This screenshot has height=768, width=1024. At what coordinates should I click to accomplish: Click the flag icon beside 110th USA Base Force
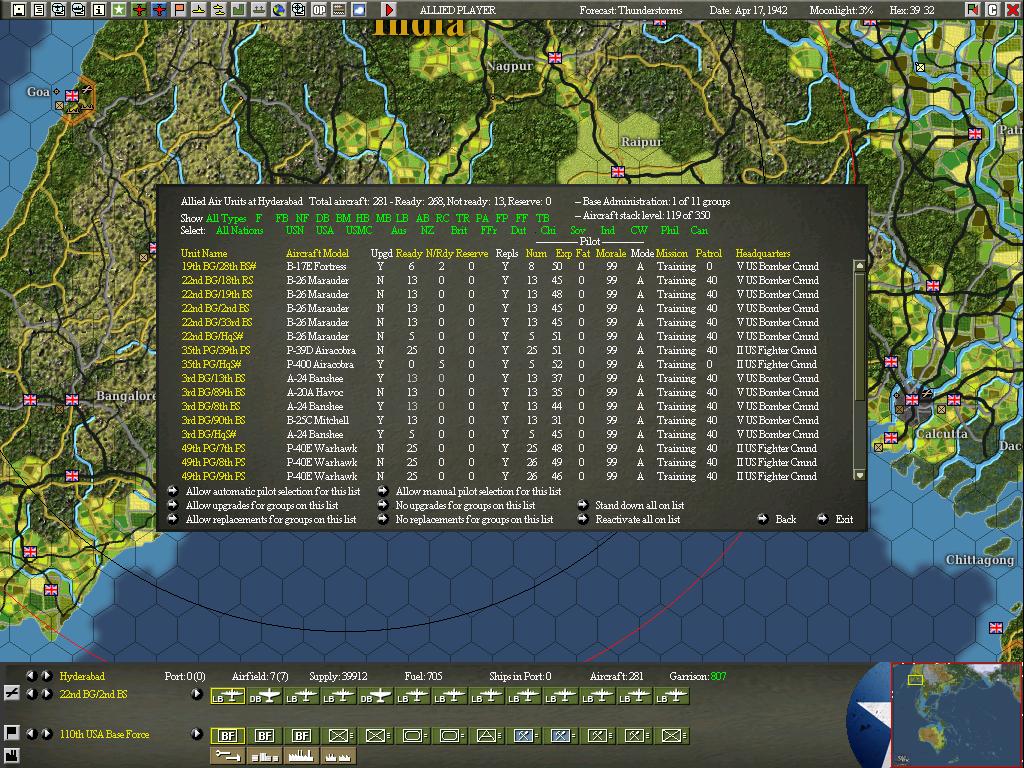tap(11, 733)
